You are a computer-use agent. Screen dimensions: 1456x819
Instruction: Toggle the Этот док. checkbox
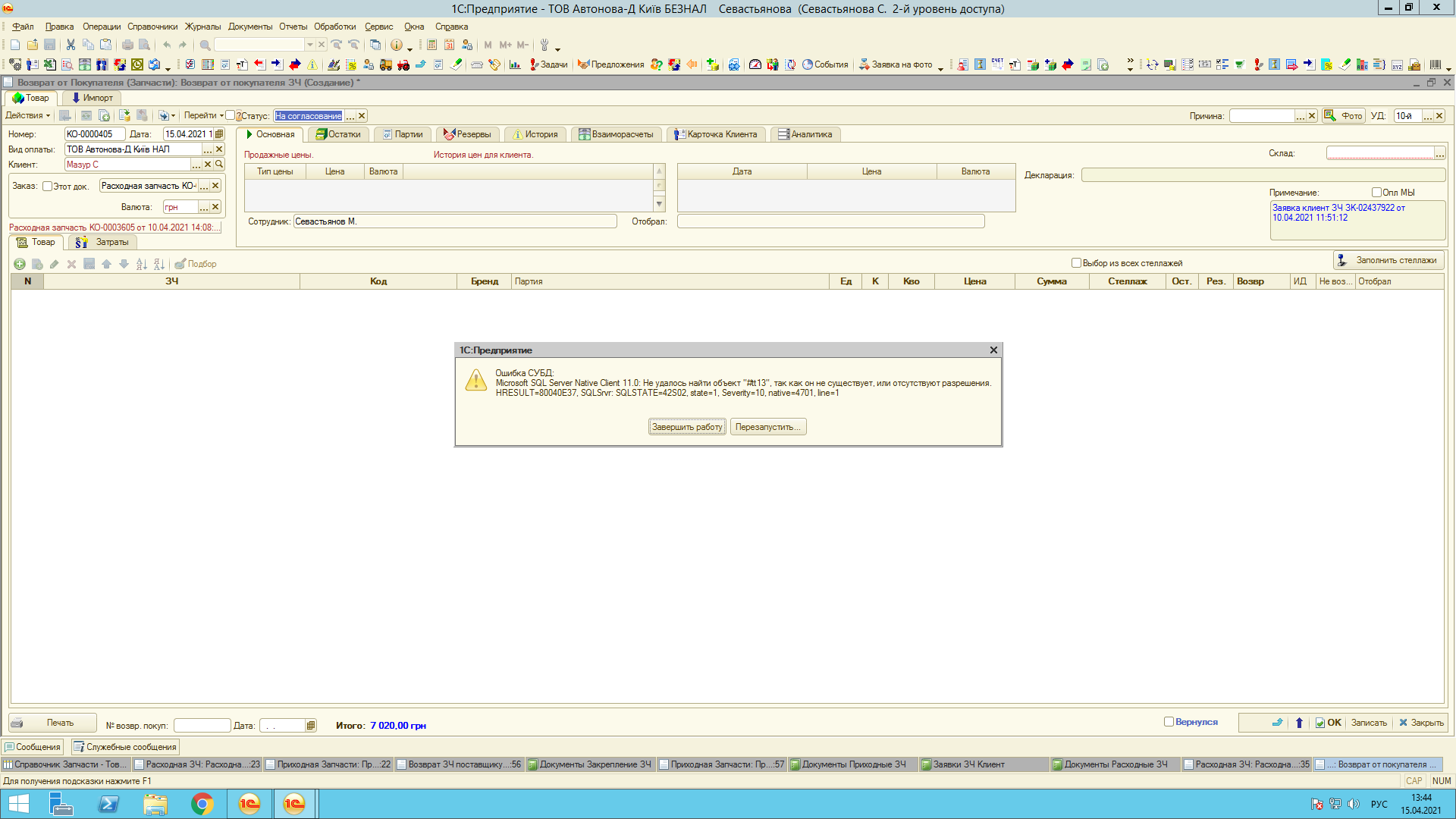tap(48, 186)
